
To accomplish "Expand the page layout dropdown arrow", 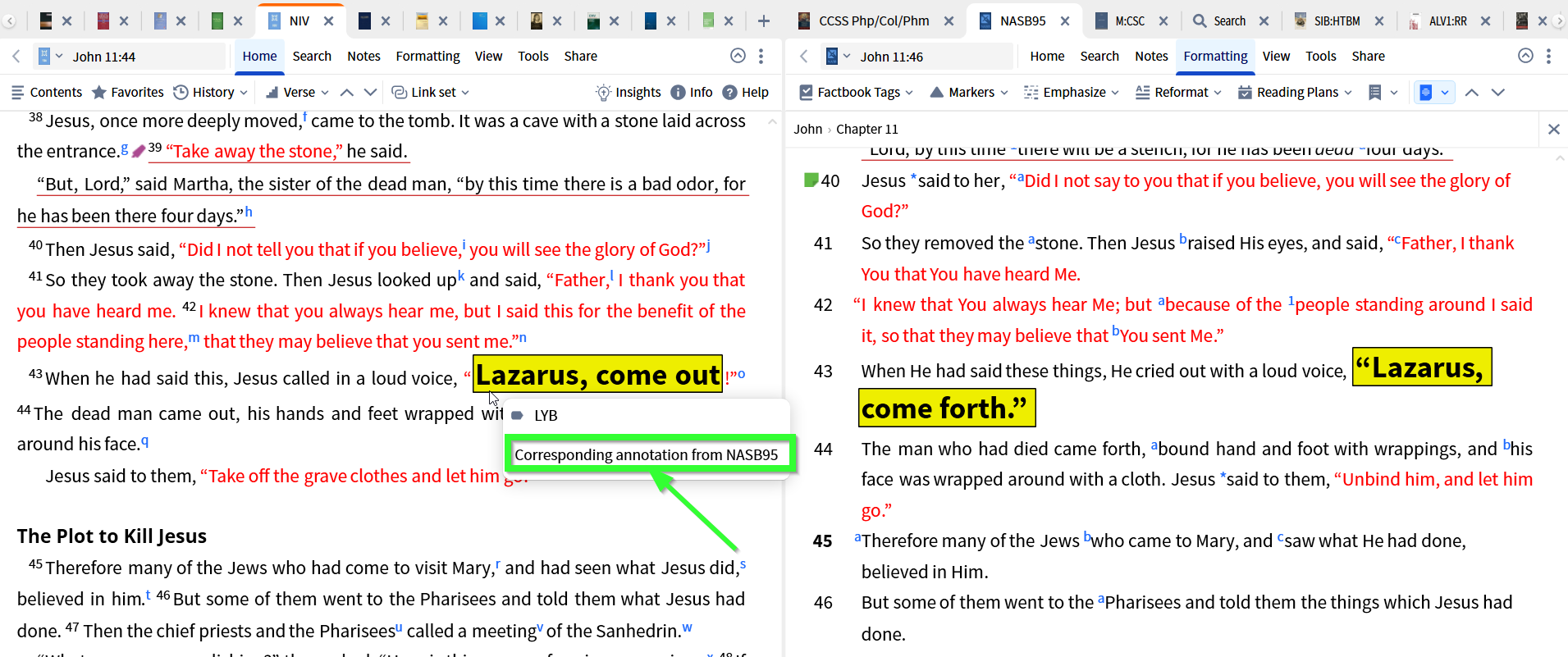I will (1445, 92).
